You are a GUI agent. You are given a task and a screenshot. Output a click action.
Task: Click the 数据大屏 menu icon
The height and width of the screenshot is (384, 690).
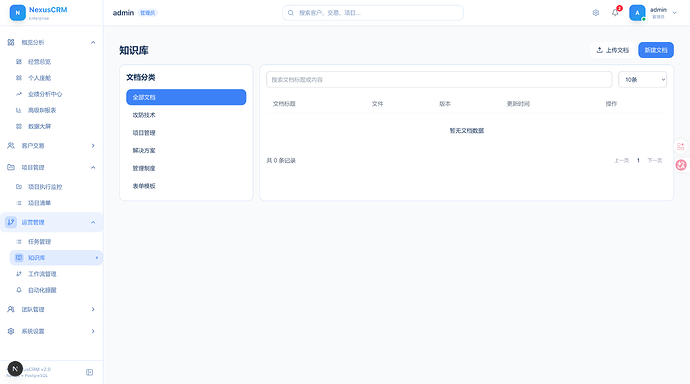18,126
